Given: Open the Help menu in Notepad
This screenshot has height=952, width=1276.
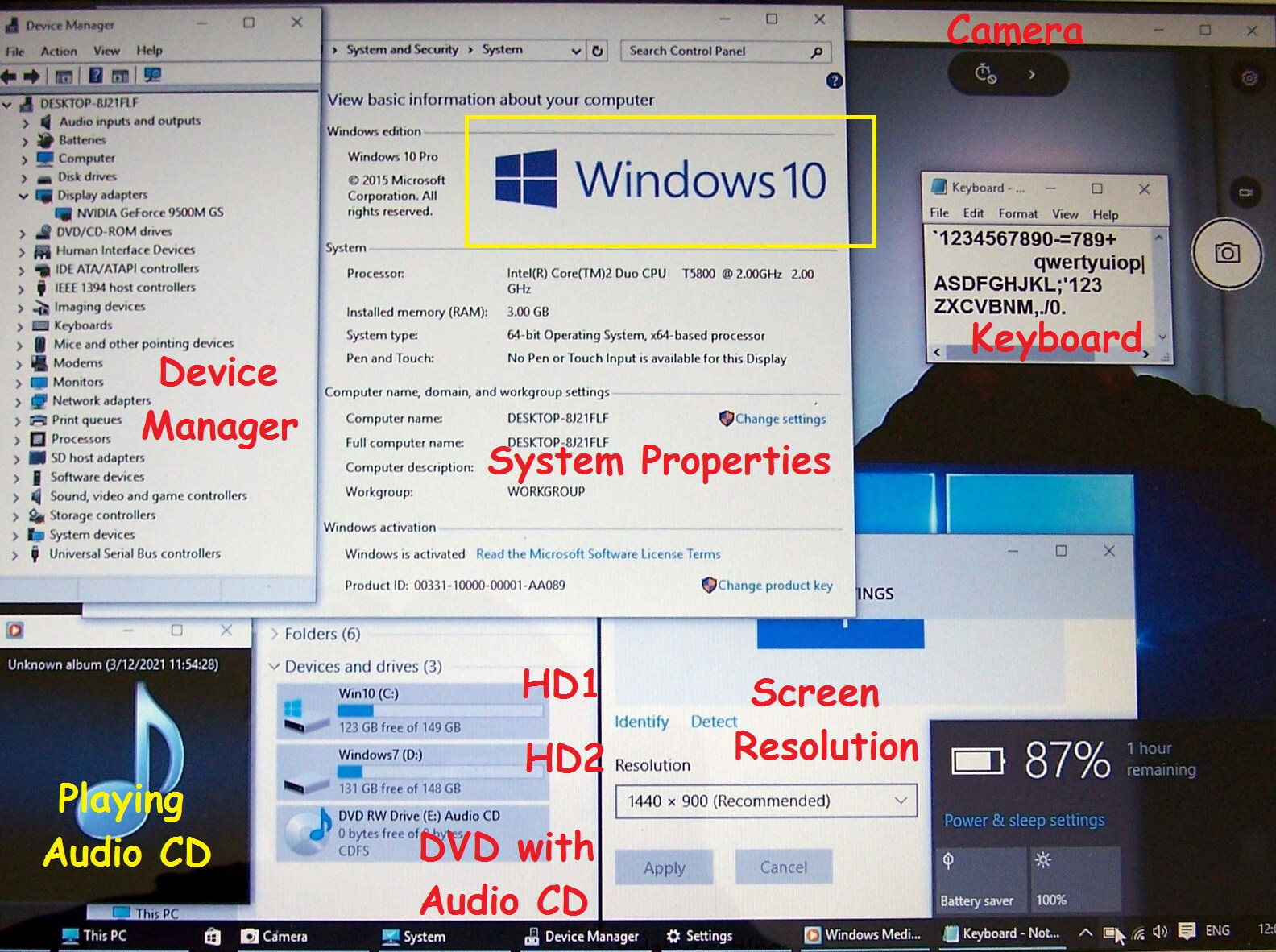Looking at the screenshot, I should tap(1105, 215).
